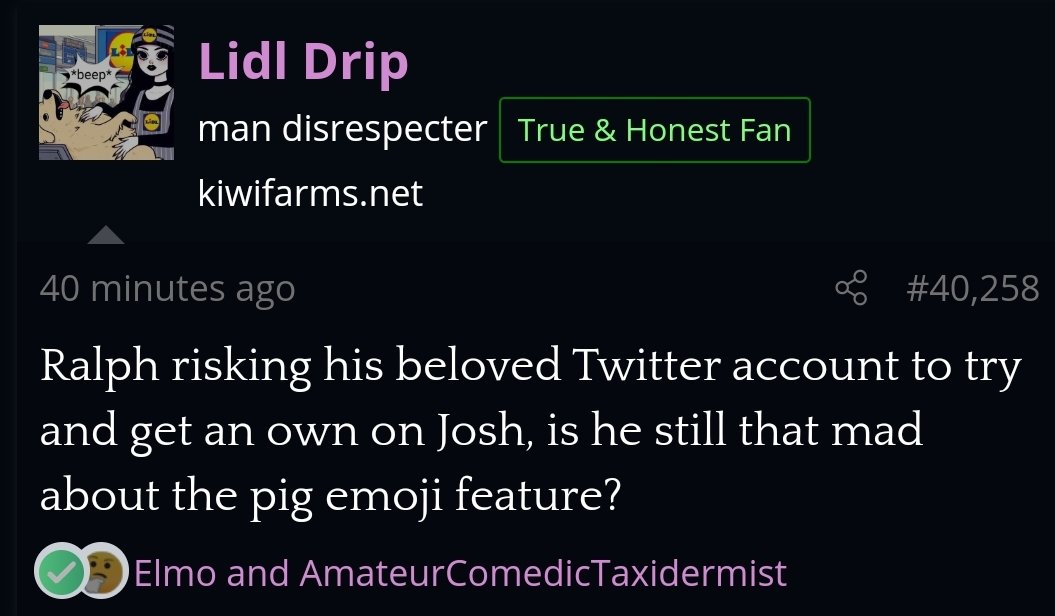This screenshot has height=616, width=1055.
Task: Click the 40 minutes ago timestamp
Action: 168,289
